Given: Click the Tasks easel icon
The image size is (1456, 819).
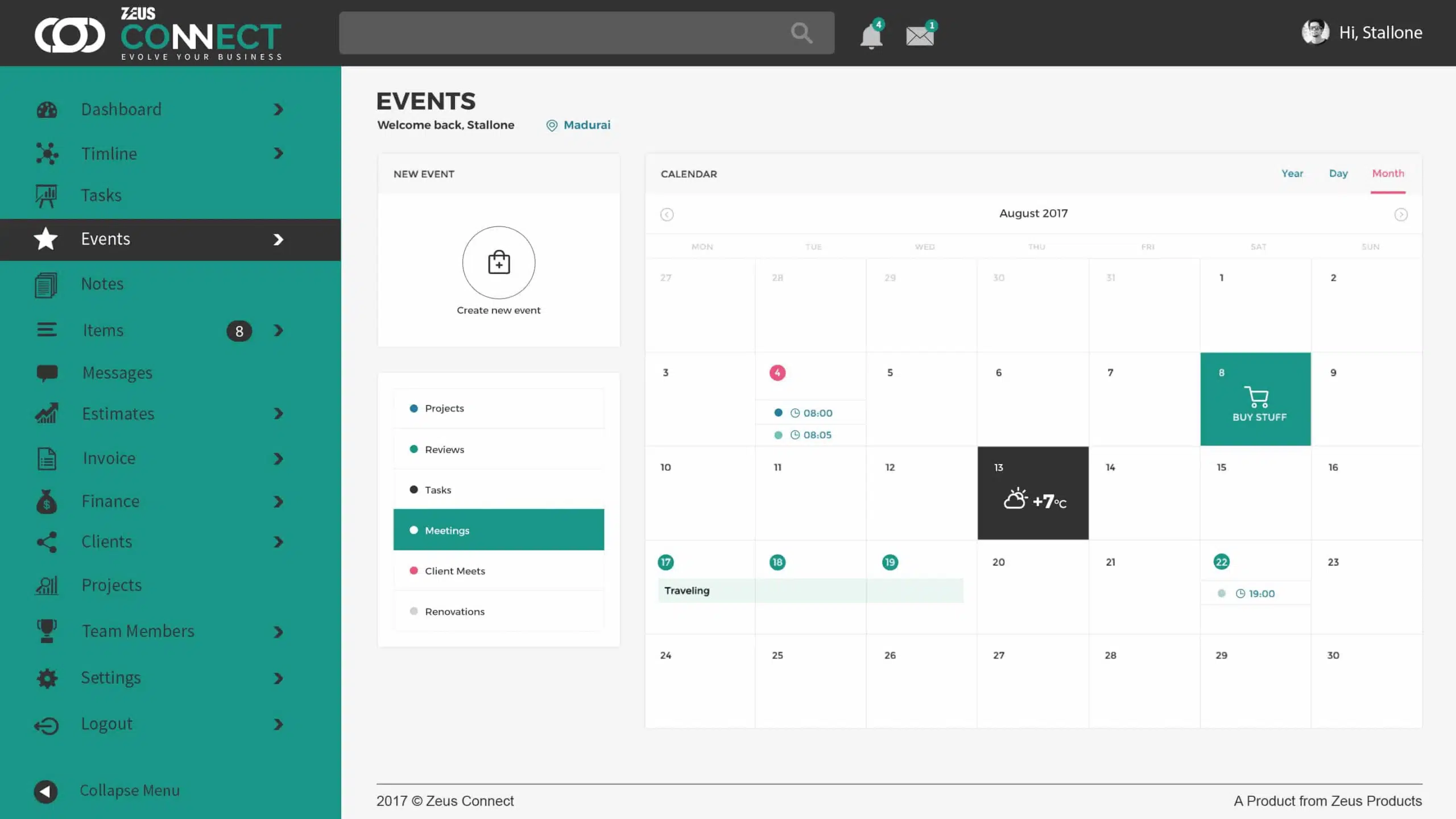Looking at the screenshot, I should pos(46,195).
